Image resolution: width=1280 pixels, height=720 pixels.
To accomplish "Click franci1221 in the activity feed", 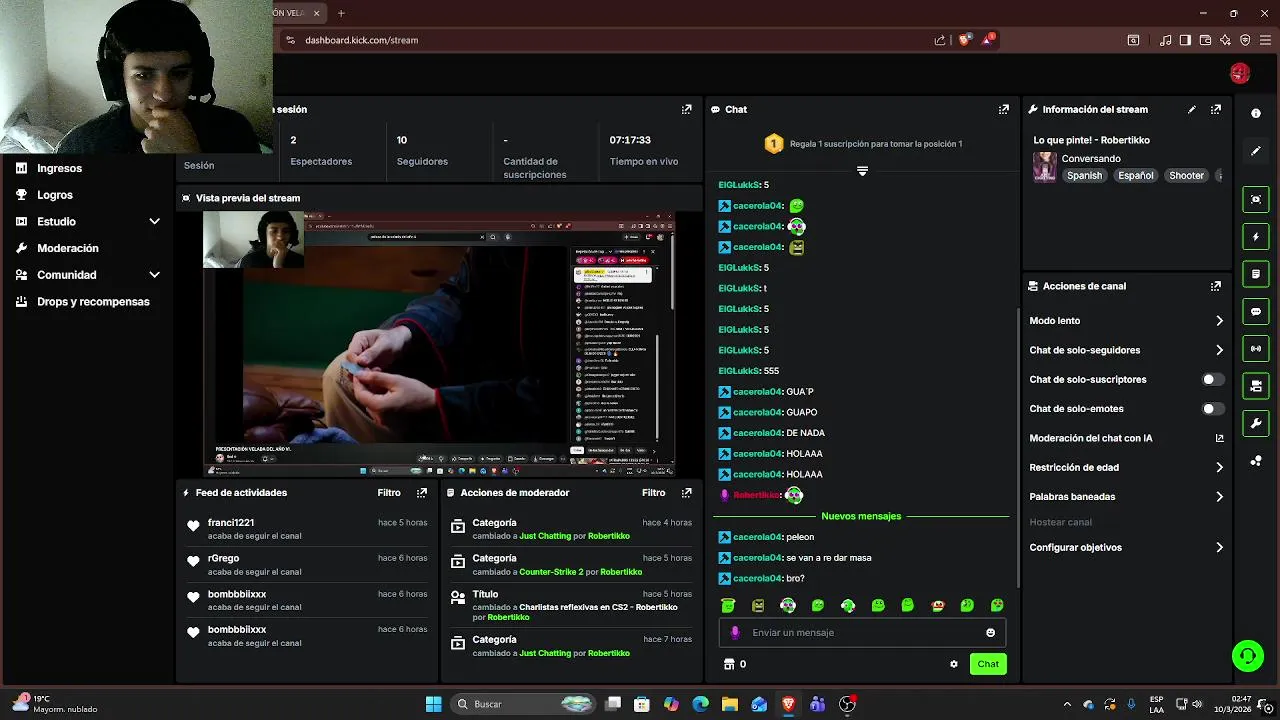I will pyautogui.click(x=231, y=523).
